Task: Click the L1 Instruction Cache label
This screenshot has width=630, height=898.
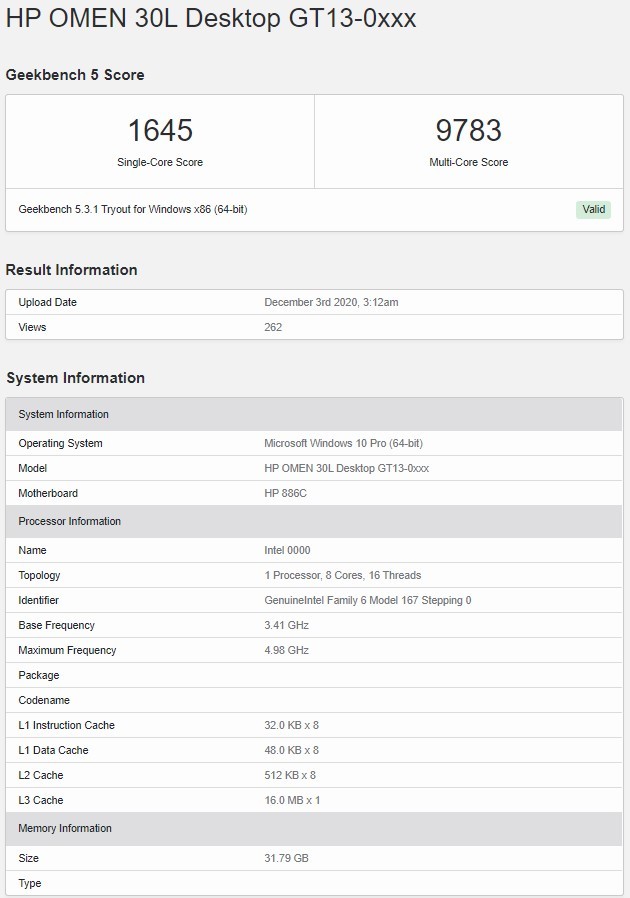Action: pos(66,725)
